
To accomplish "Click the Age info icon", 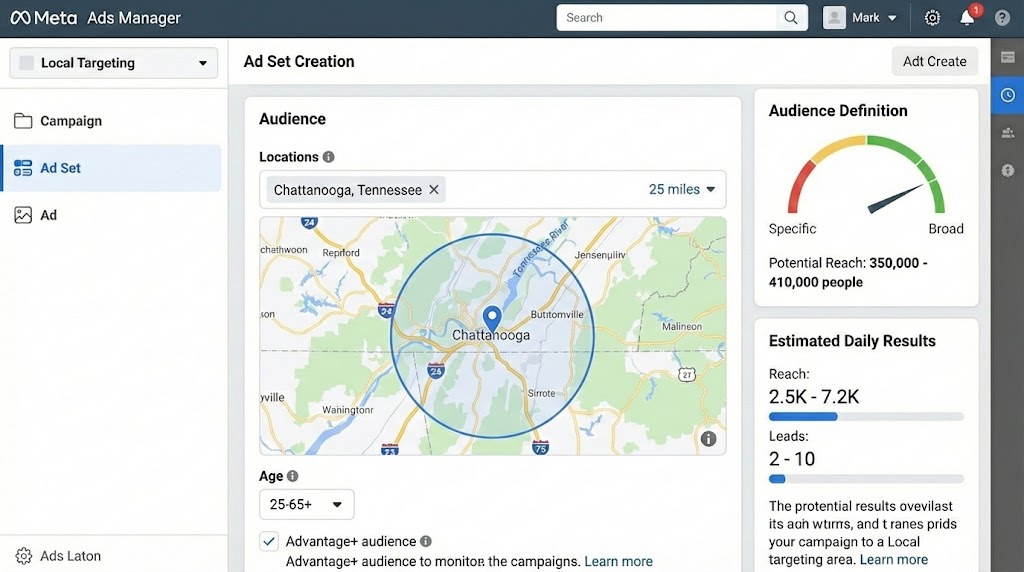I will [x=293, y=476].
